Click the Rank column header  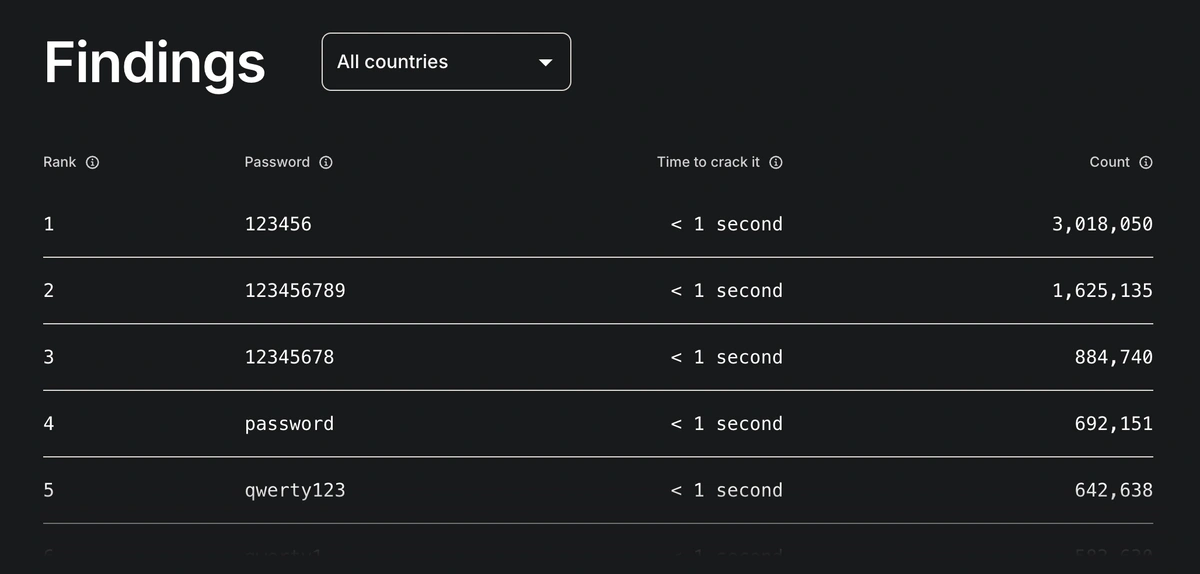[x=60, y=162]
